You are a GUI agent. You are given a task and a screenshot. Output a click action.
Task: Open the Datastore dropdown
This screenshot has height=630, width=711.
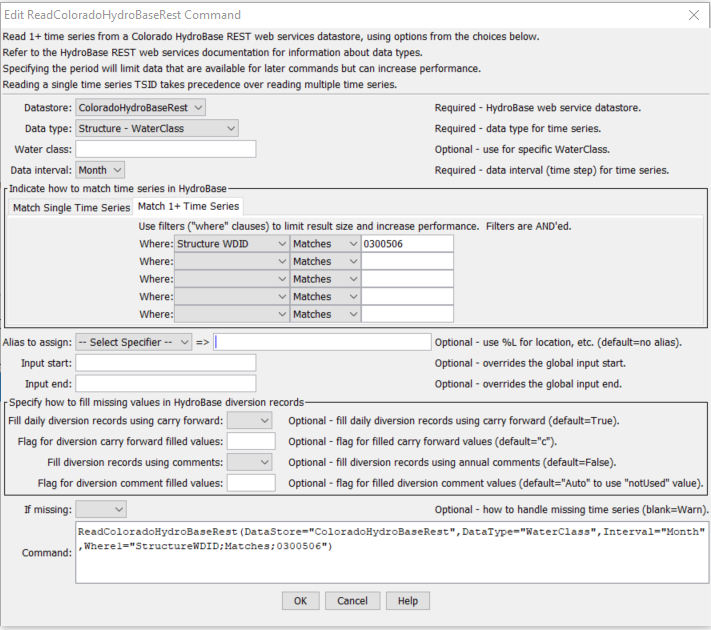[x=140, y=107]
